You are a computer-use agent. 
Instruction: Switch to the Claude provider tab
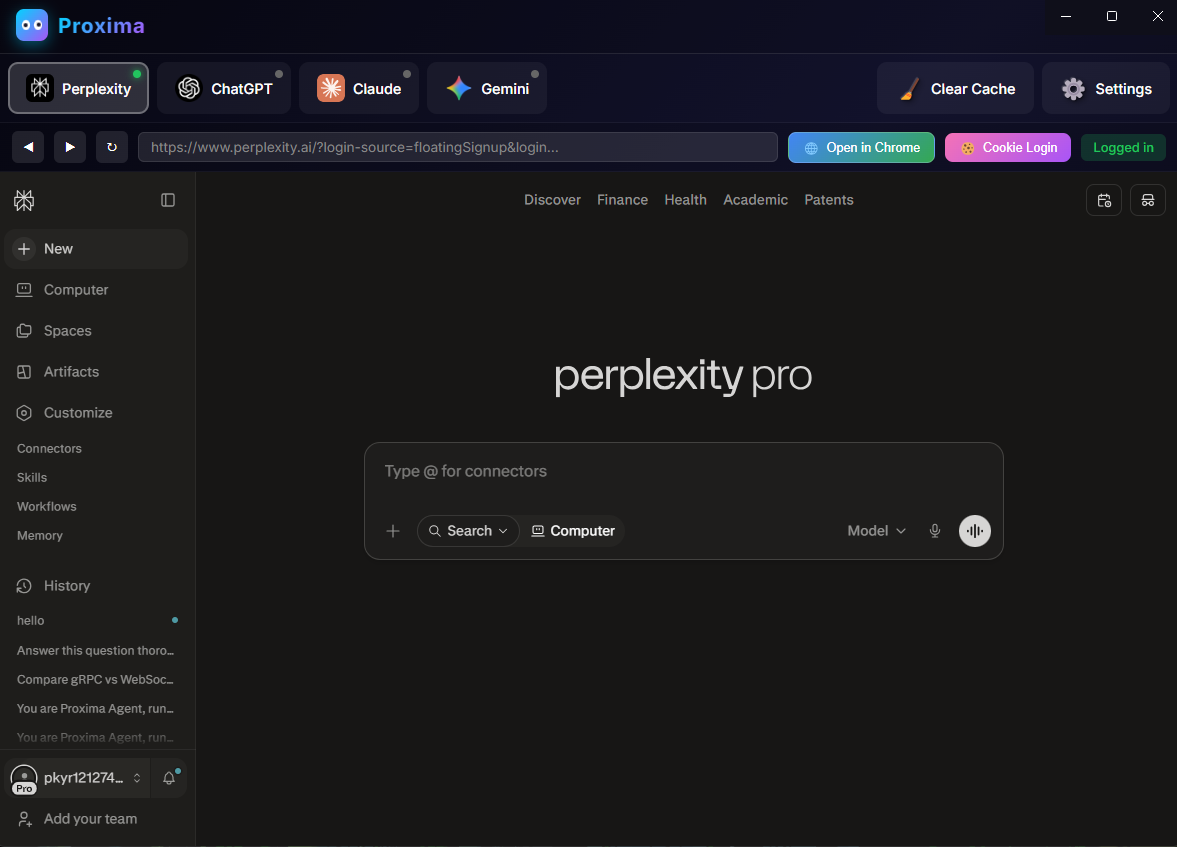359,89
